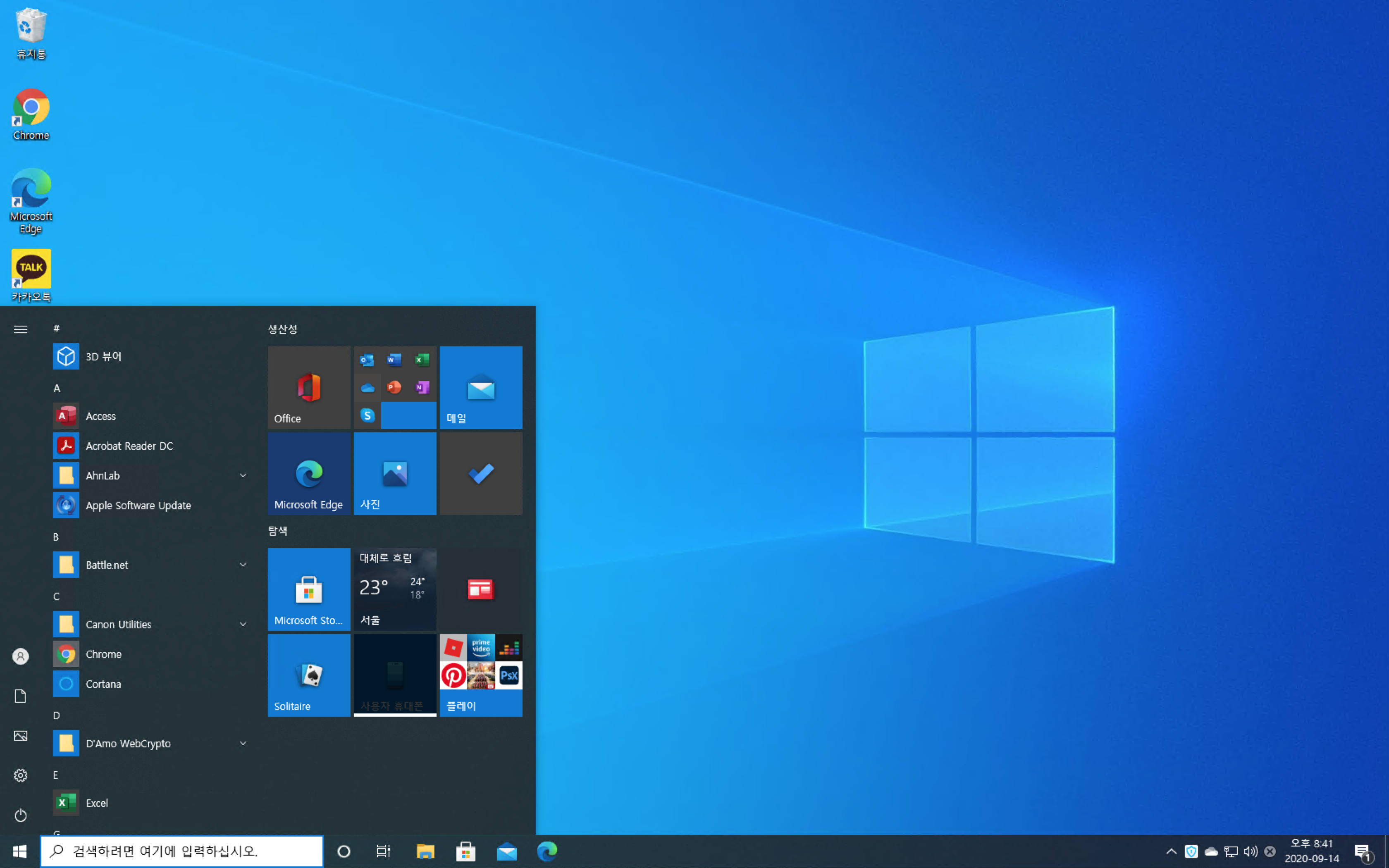1389x868 pixels.
Task: Expand the AhnLab folder
Action: [x=151, y=475]
